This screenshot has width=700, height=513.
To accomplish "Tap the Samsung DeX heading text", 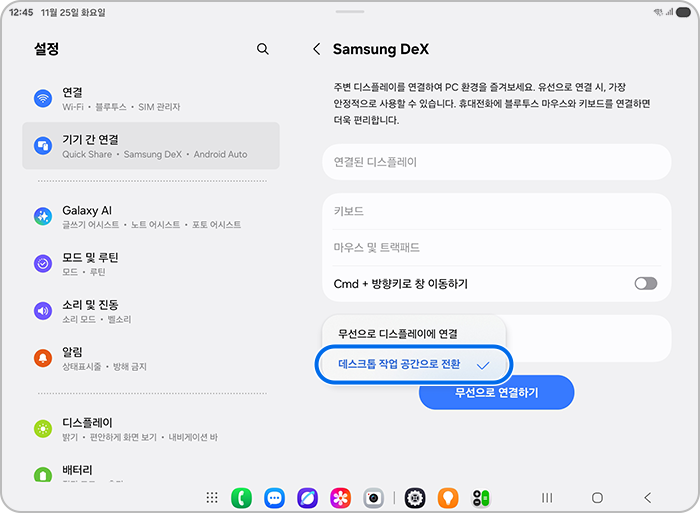I will coord(381,49).
